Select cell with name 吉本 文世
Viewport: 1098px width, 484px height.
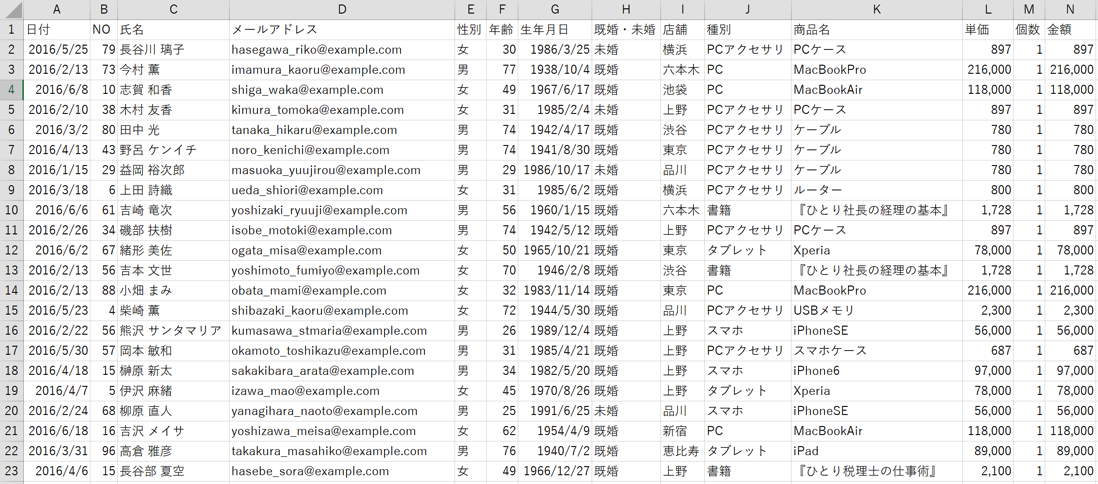174,270
